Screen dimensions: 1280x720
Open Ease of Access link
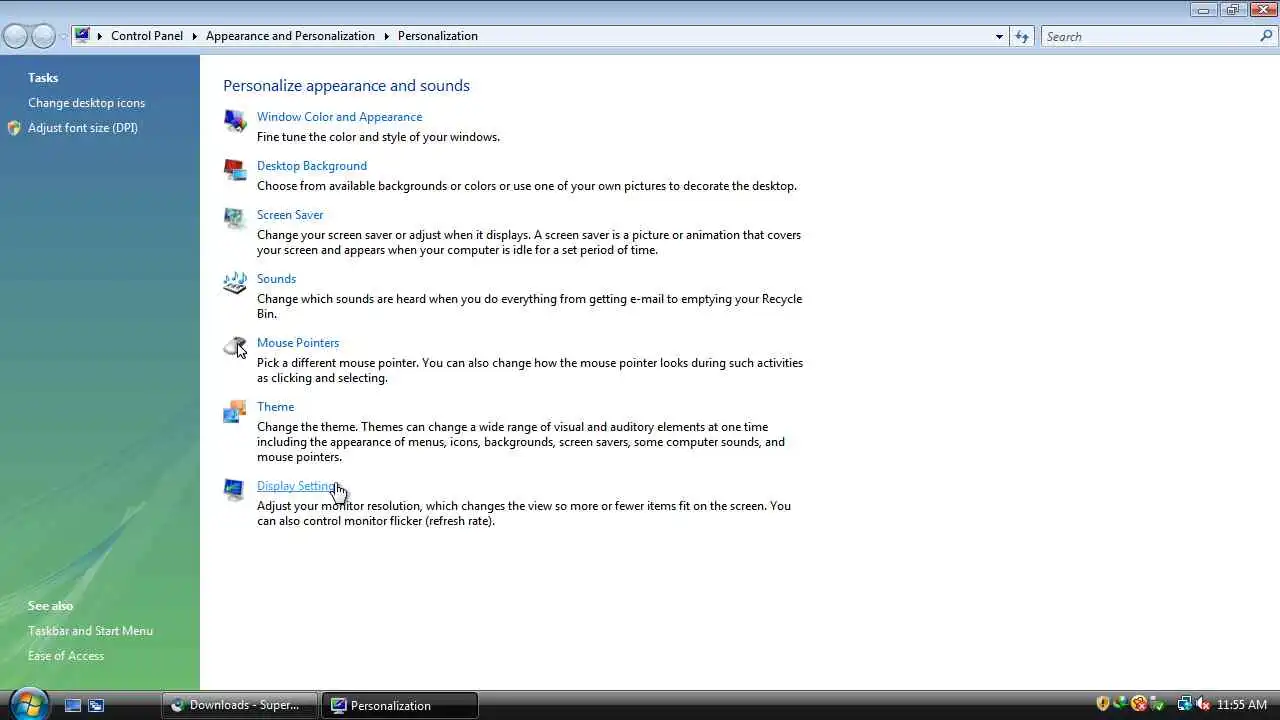coord(66,656)
